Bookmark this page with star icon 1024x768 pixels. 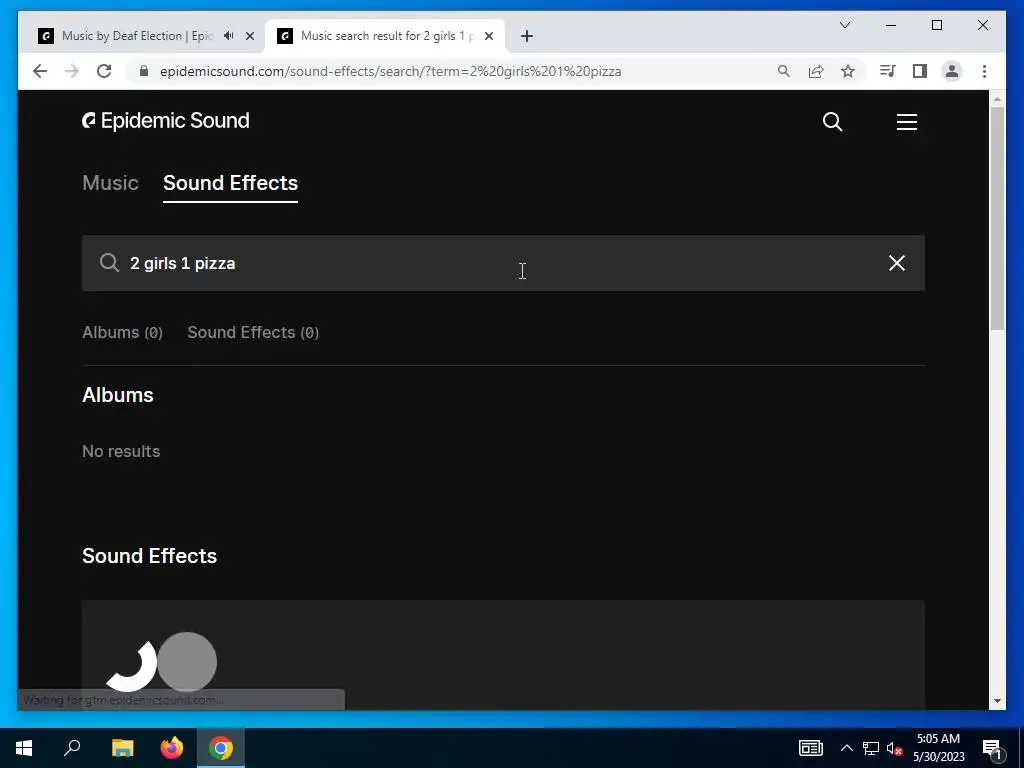point(848,71)
